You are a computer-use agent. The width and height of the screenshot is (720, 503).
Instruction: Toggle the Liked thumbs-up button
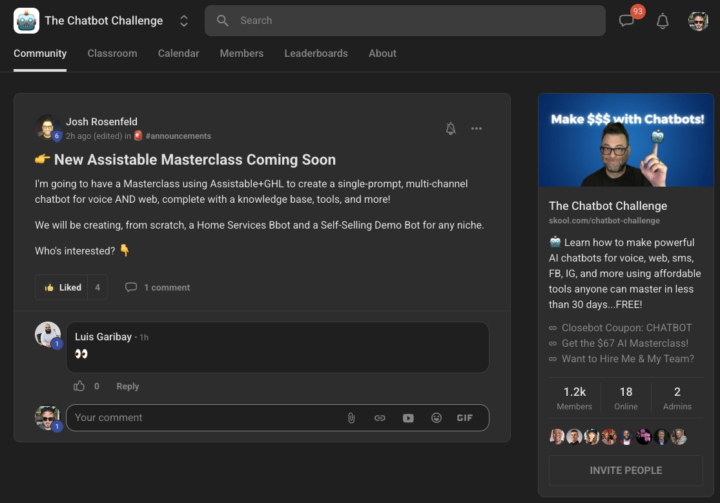62,287
